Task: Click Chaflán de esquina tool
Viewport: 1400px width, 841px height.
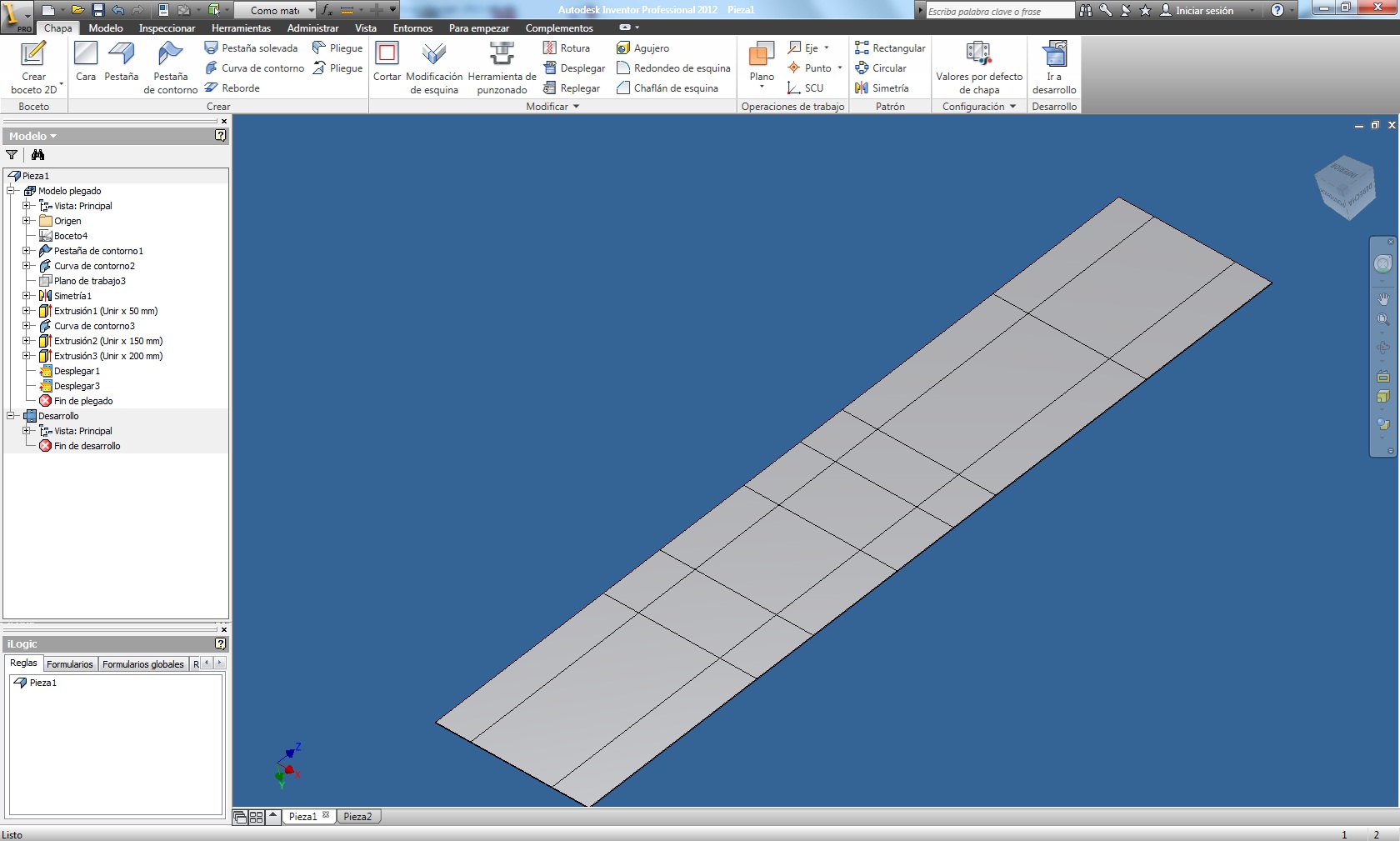Action: click(x=667, y=88)
